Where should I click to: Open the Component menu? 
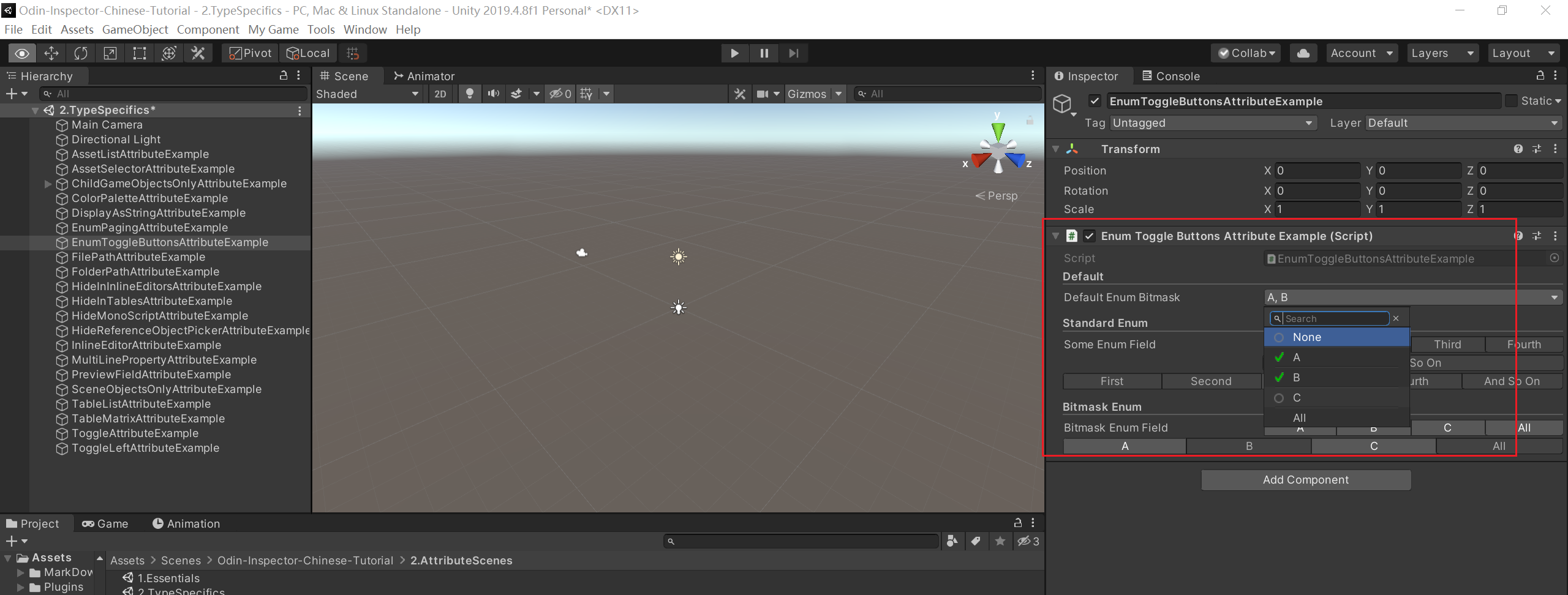pos(208,29)
